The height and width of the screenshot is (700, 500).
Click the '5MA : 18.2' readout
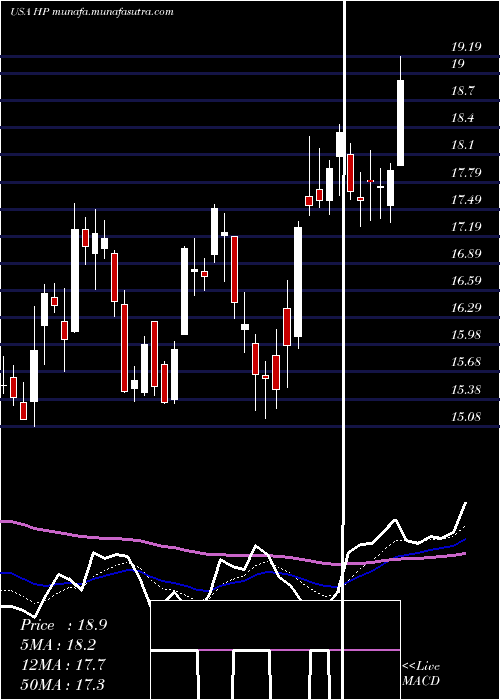tap(58, 645)
